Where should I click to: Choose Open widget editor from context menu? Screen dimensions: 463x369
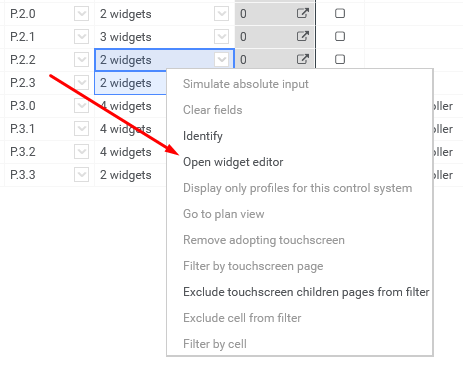pyautogui.click(x=233, y=162)
